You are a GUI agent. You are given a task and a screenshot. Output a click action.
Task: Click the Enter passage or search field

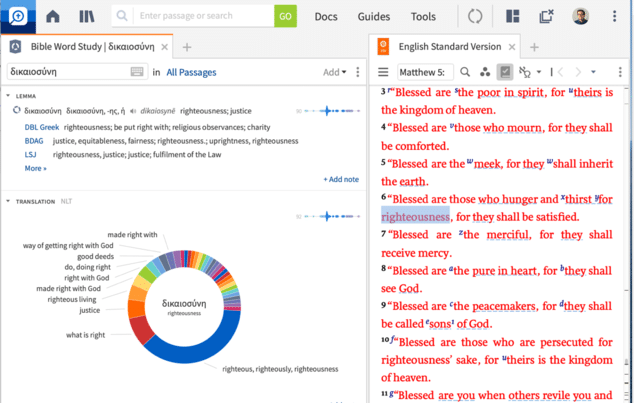(x=203, y=16)
